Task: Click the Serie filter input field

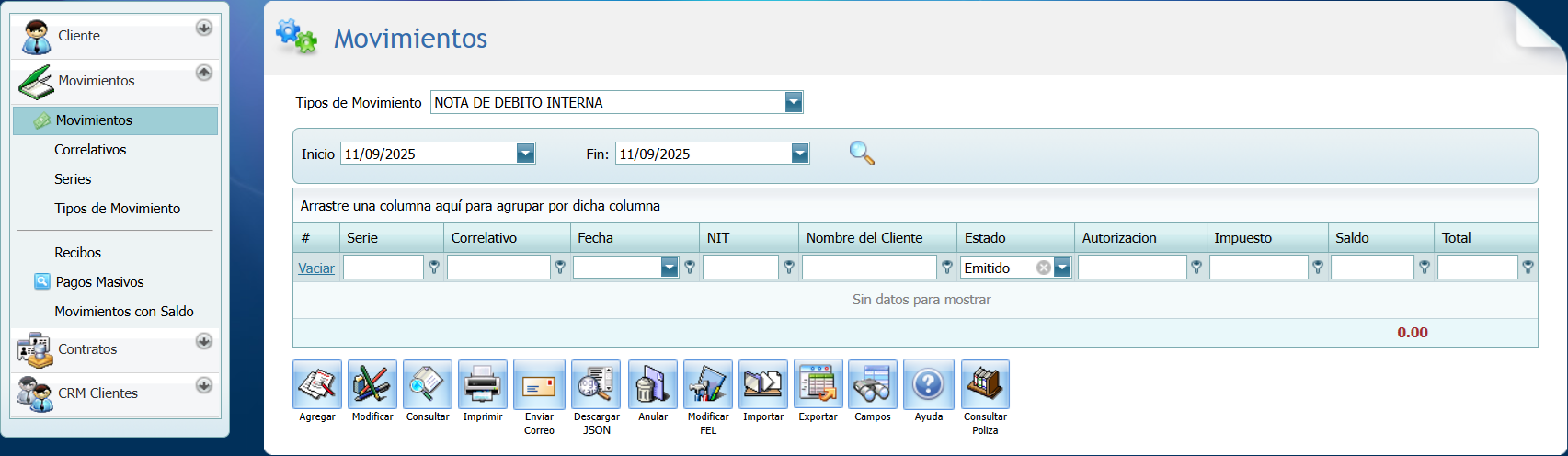Action: pyautogui.click(x=383, y=268)
